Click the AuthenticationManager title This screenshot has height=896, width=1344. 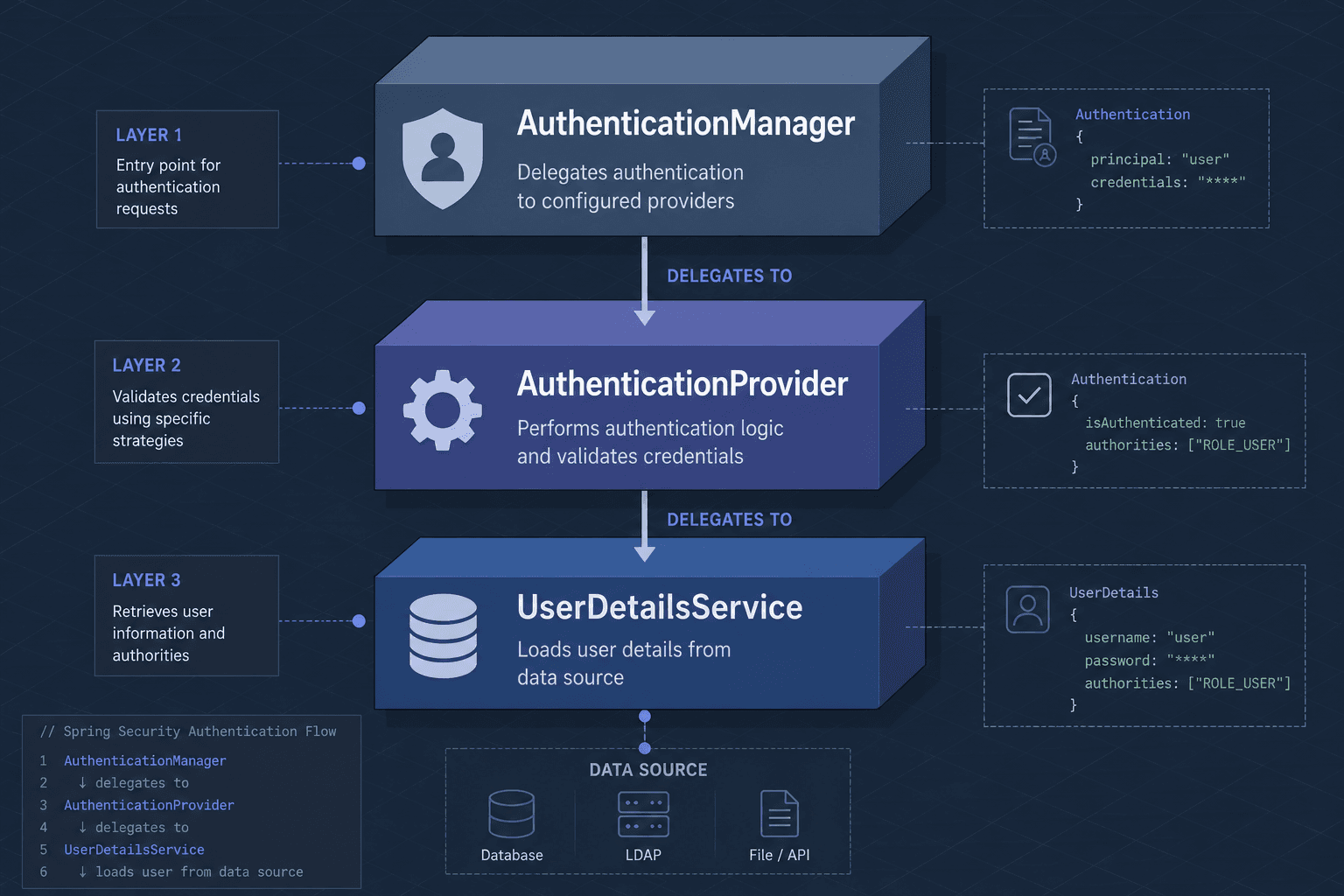pos(685,123)
